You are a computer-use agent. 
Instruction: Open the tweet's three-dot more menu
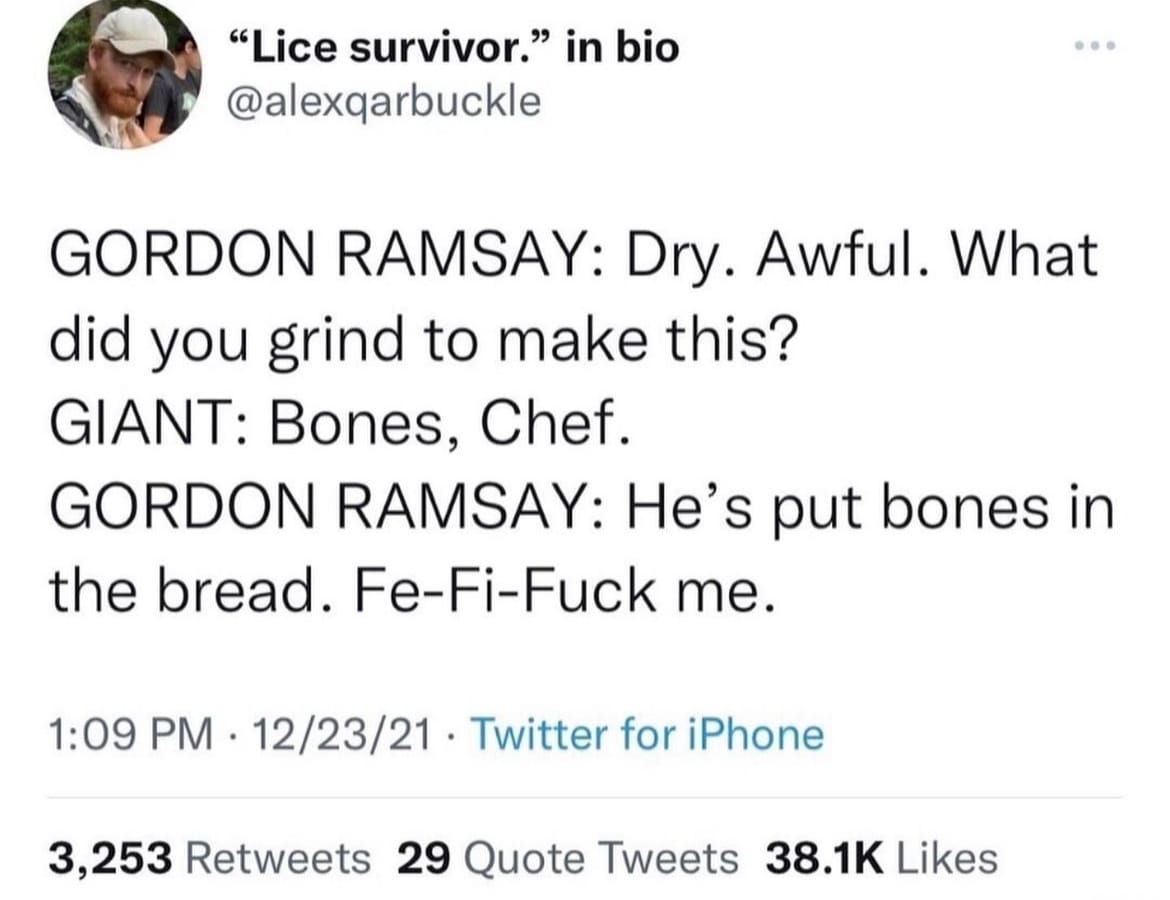(x=1095, y=46)
